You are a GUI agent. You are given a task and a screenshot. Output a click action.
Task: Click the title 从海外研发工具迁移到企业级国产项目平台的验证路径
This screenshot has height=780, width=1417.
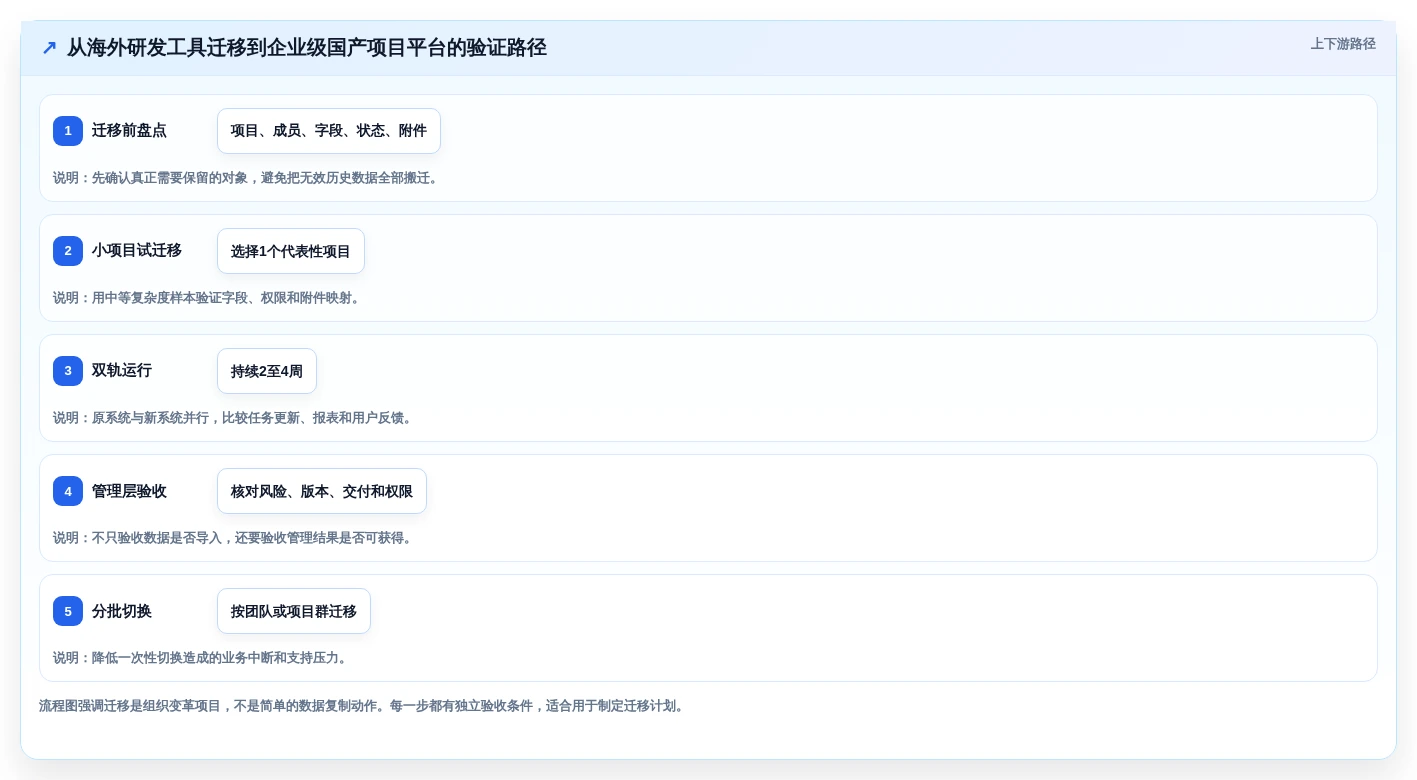(306, 48)
